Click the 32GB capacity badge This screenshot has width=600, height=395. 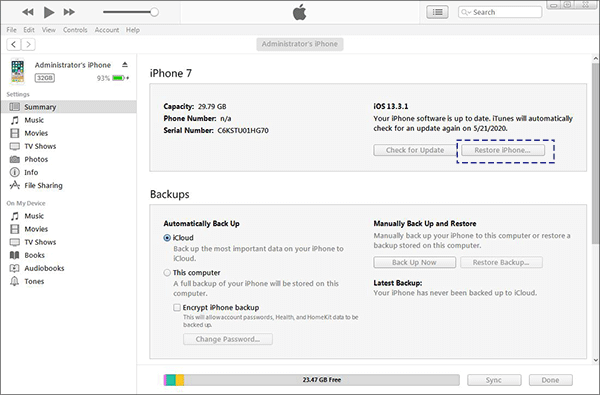[x=45, y=78]
